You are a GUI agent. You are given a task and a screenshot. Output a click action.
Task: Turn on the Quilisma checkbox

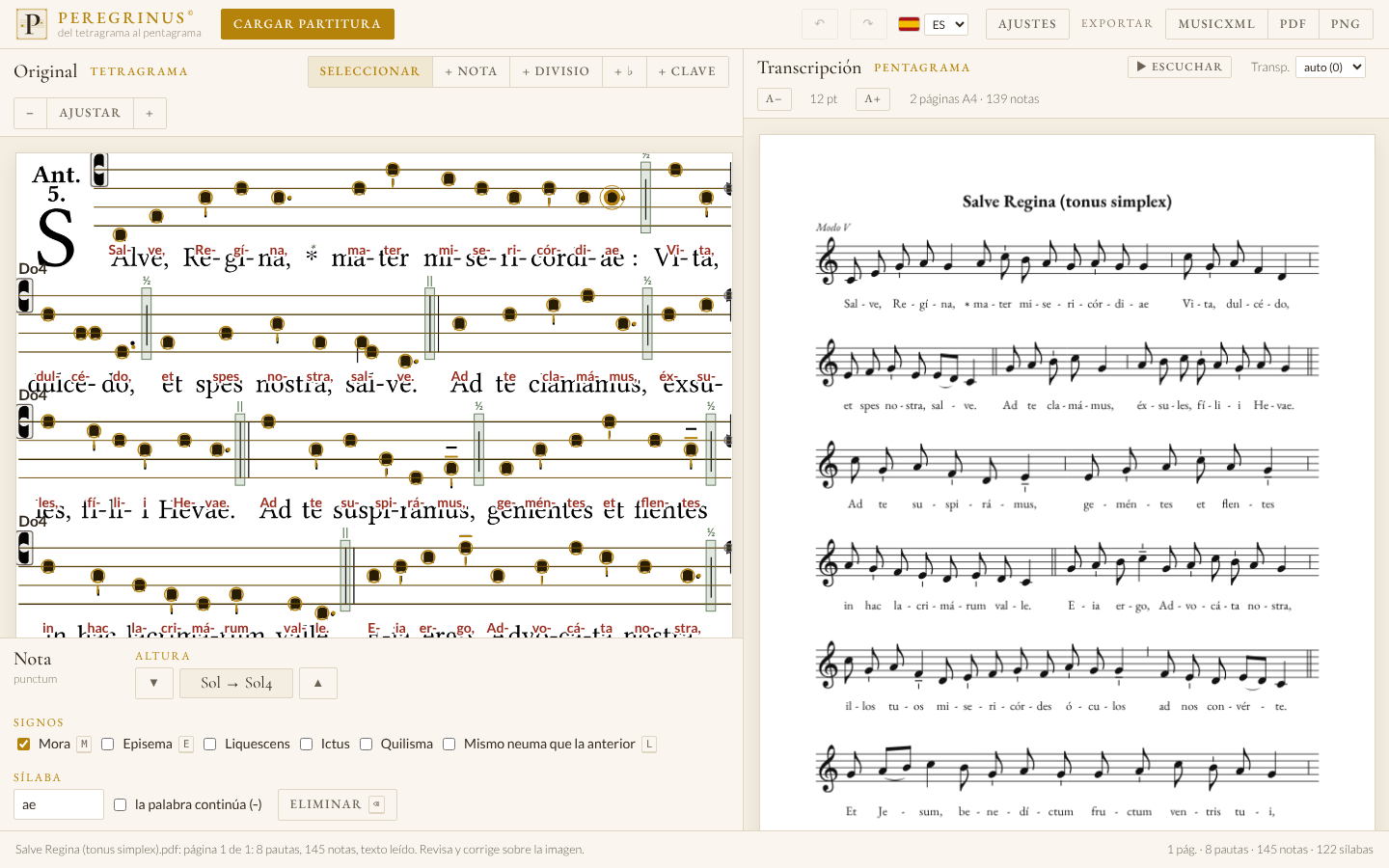click(366, 744)
